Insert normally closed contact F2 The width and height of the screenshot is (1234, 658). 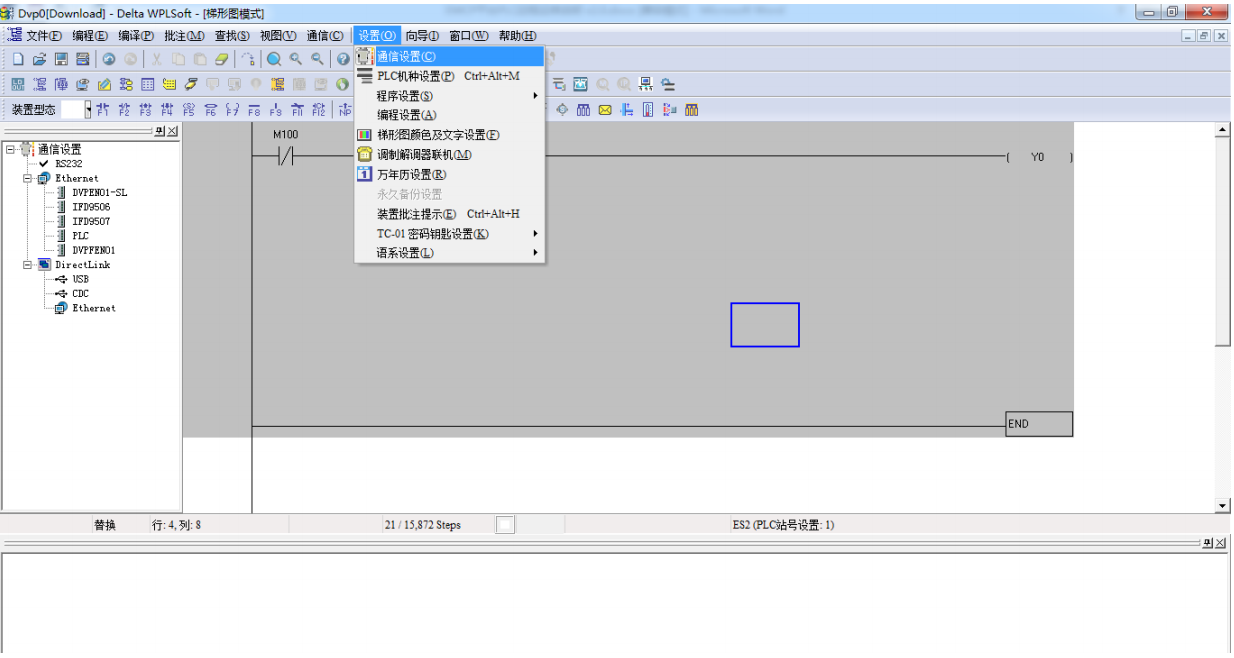[124, 109]
